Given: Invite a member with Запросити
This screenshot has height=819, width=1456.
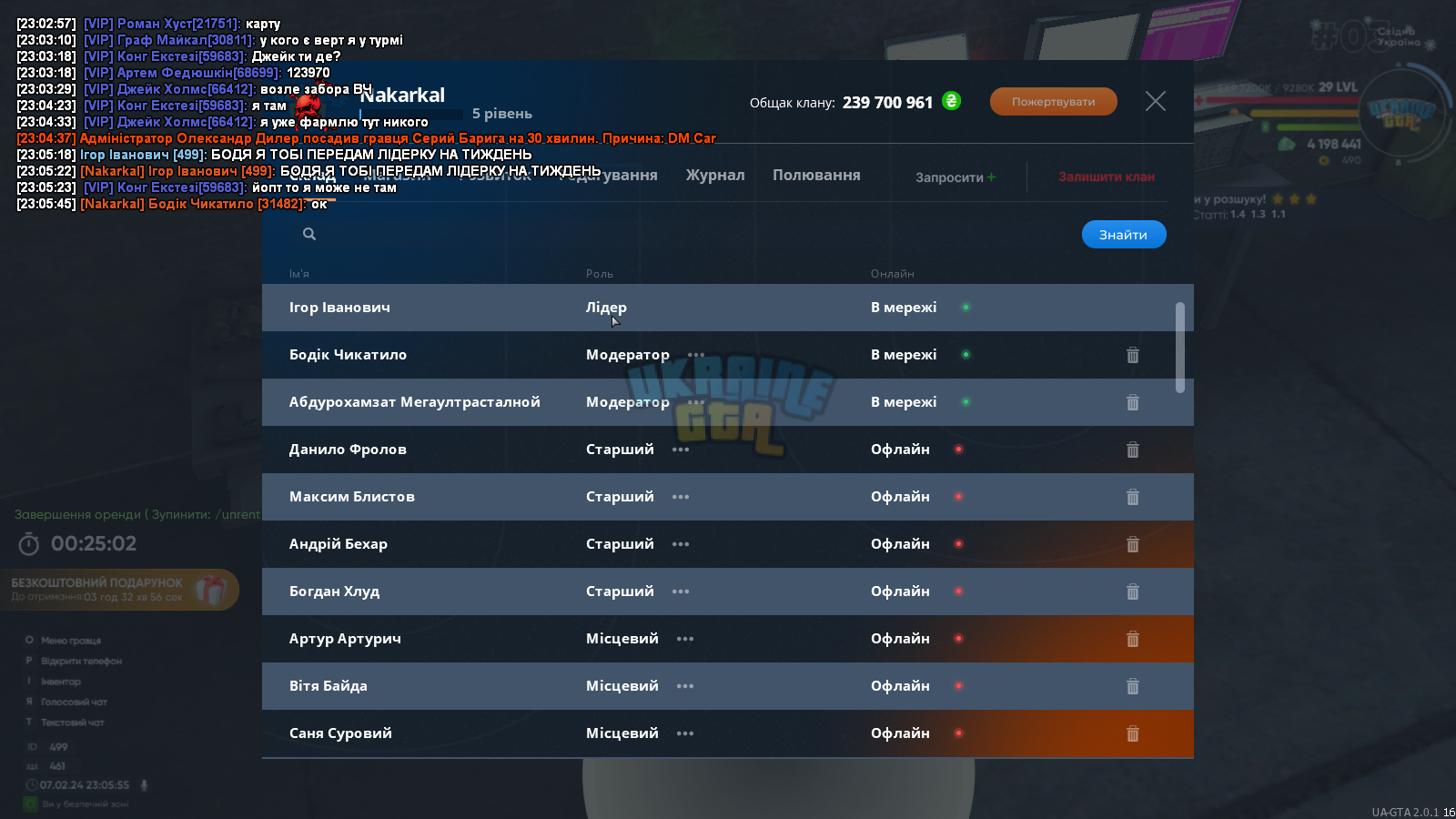Looking at the screenshot, I should (x=955, y=177).
